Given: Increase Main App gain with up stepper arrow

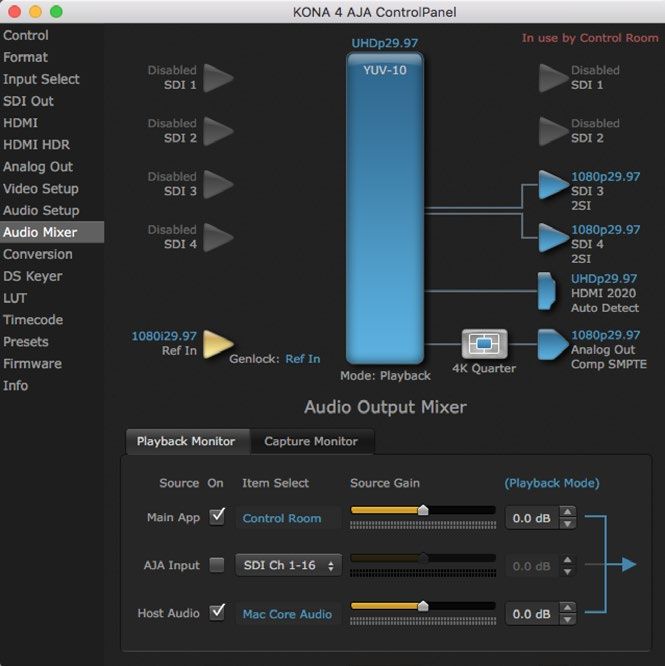Looking at the screenshot, I should [x=567, y=512].
